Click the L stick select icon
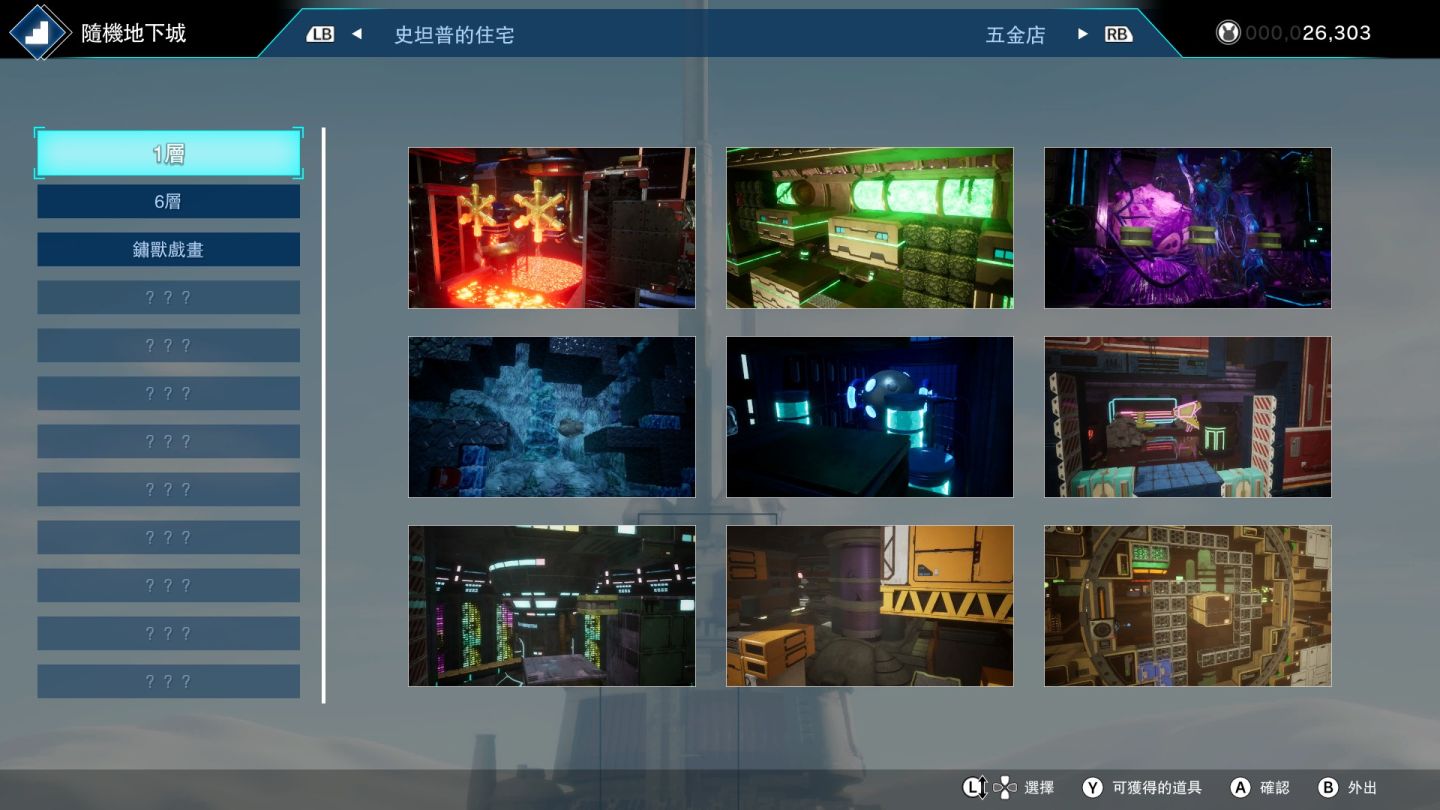The width and height of the screenshot is (1440, 810). click(975, 788)
